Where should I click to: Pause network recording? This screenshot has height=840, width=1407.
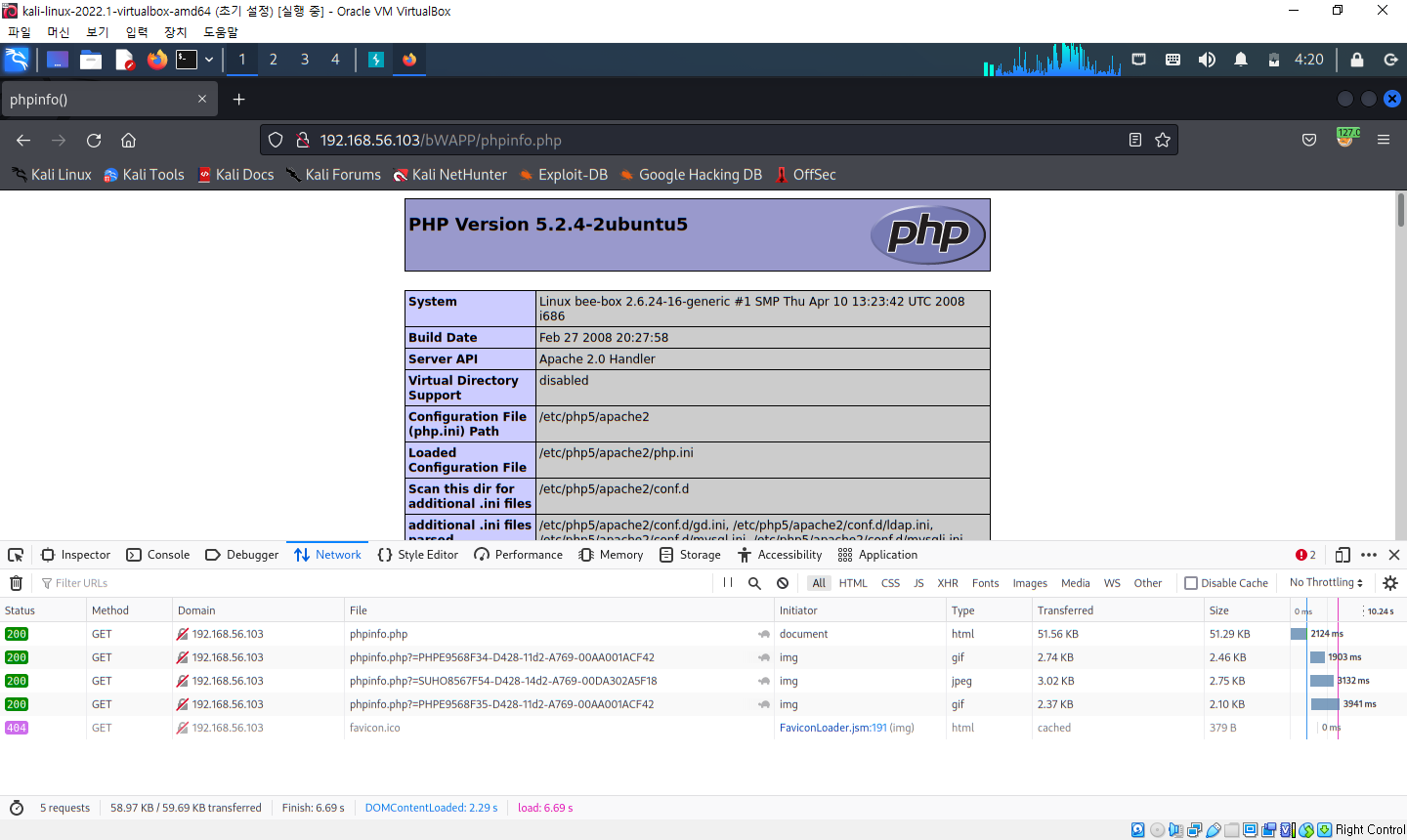728,583
